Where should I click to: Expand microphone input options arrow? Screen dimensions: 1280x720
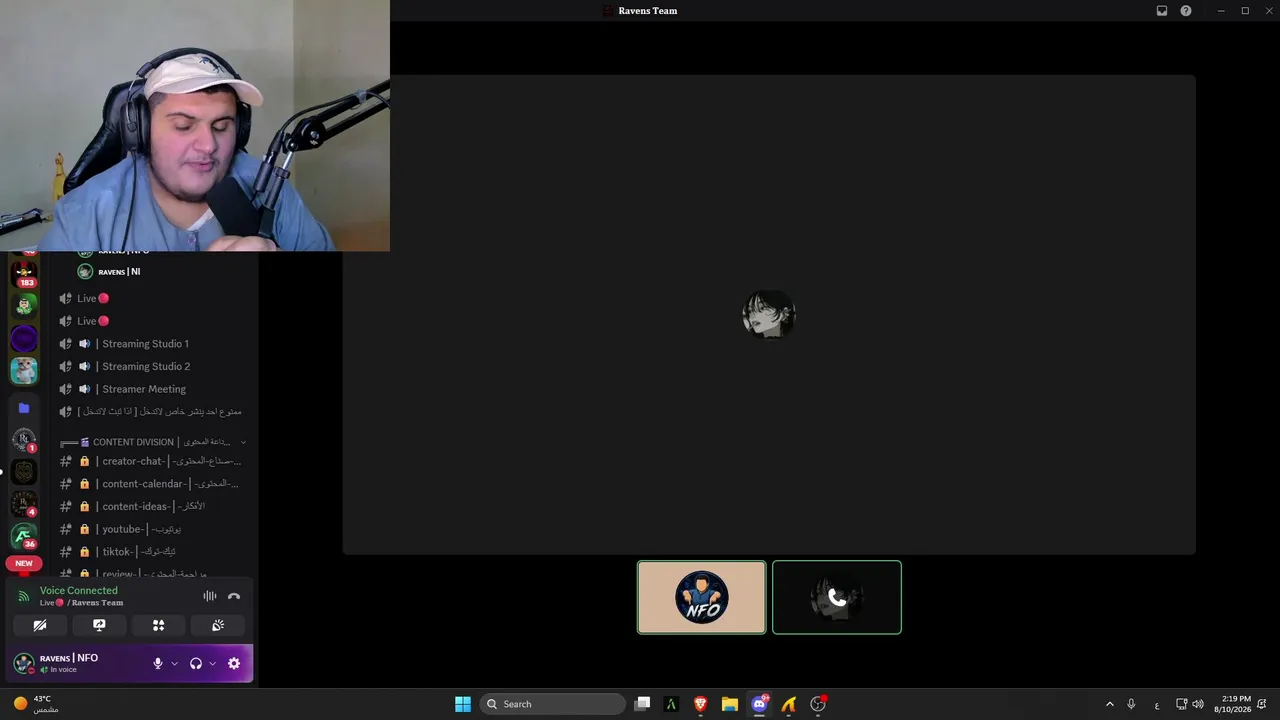tap(174, 663)
